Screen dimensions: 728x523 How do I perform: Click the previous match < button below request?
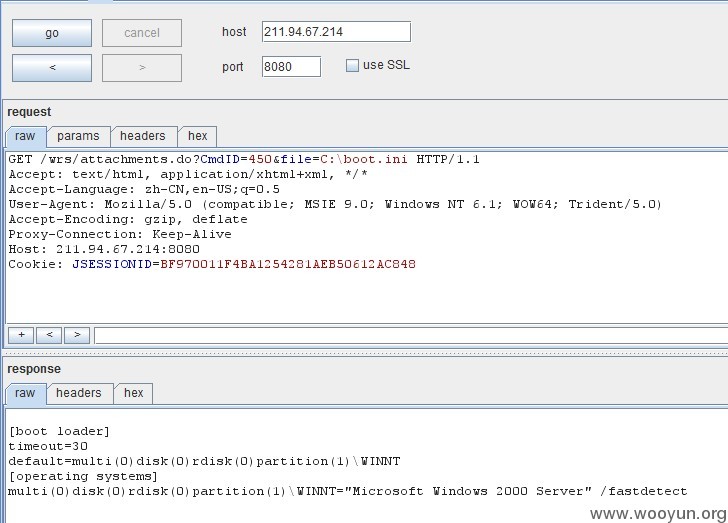click(x=49, y=335)
